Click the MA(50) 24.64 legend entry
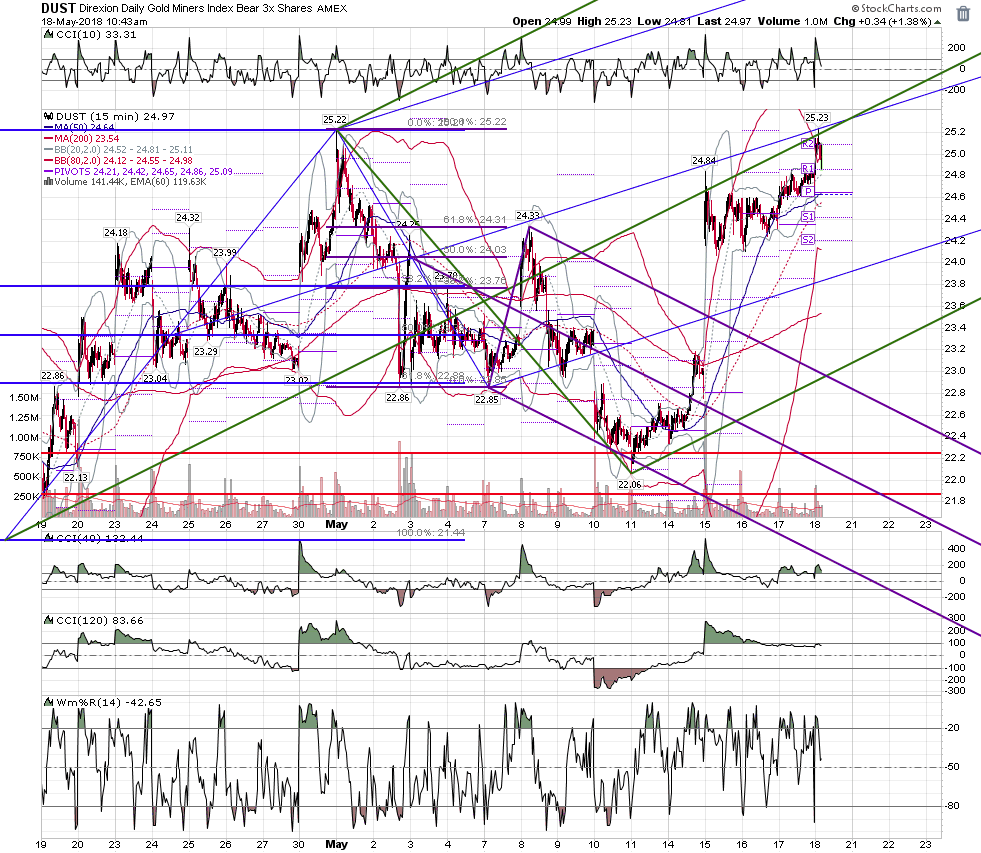981x853 pixels. click(x=79, y=128)
